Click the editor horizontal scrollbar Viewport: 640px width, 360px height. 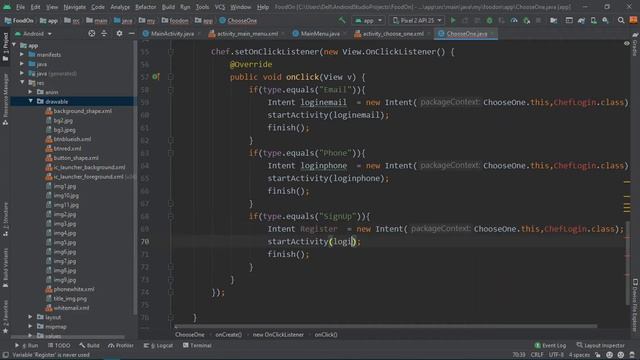click(385, 327)
